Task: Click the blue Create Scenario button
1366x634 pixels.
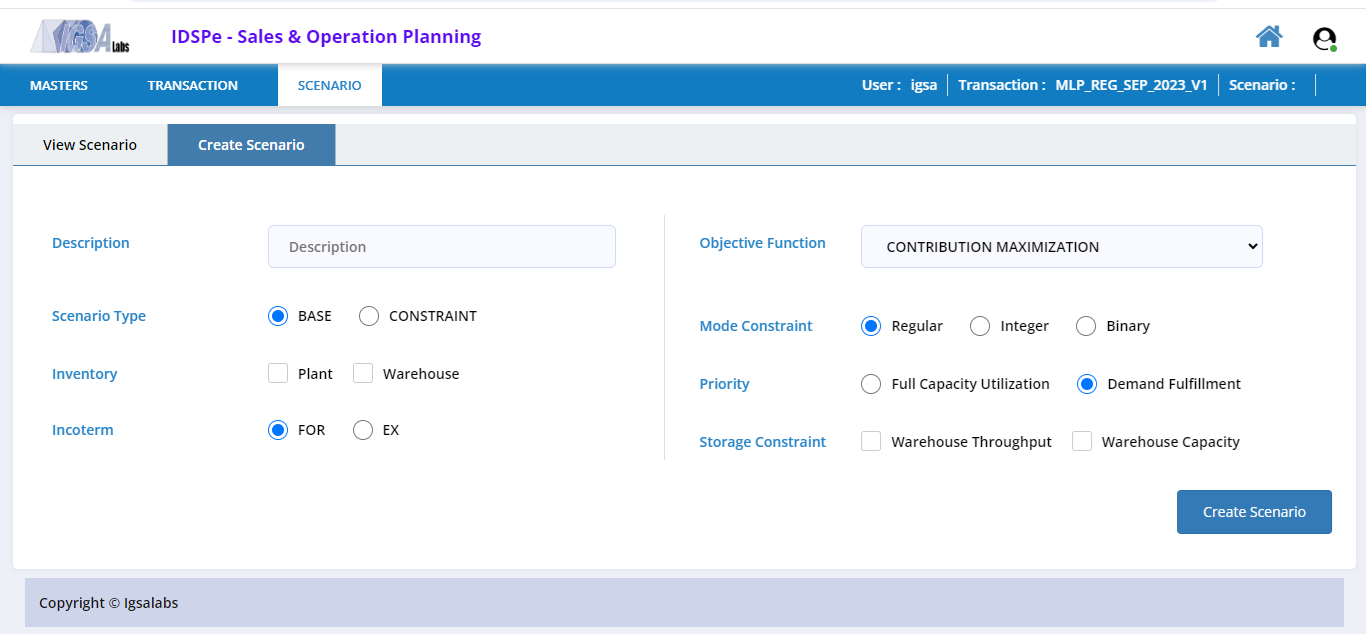Action: (x=1254, y=512)
